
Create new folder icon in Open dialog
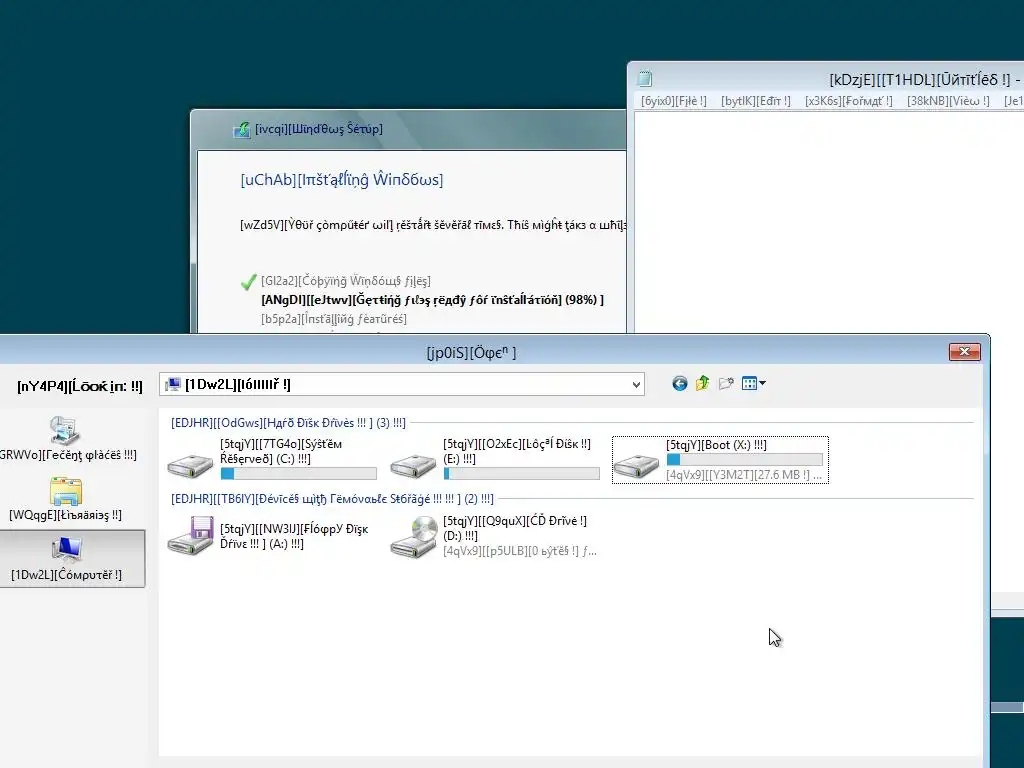tap(726, 383)
